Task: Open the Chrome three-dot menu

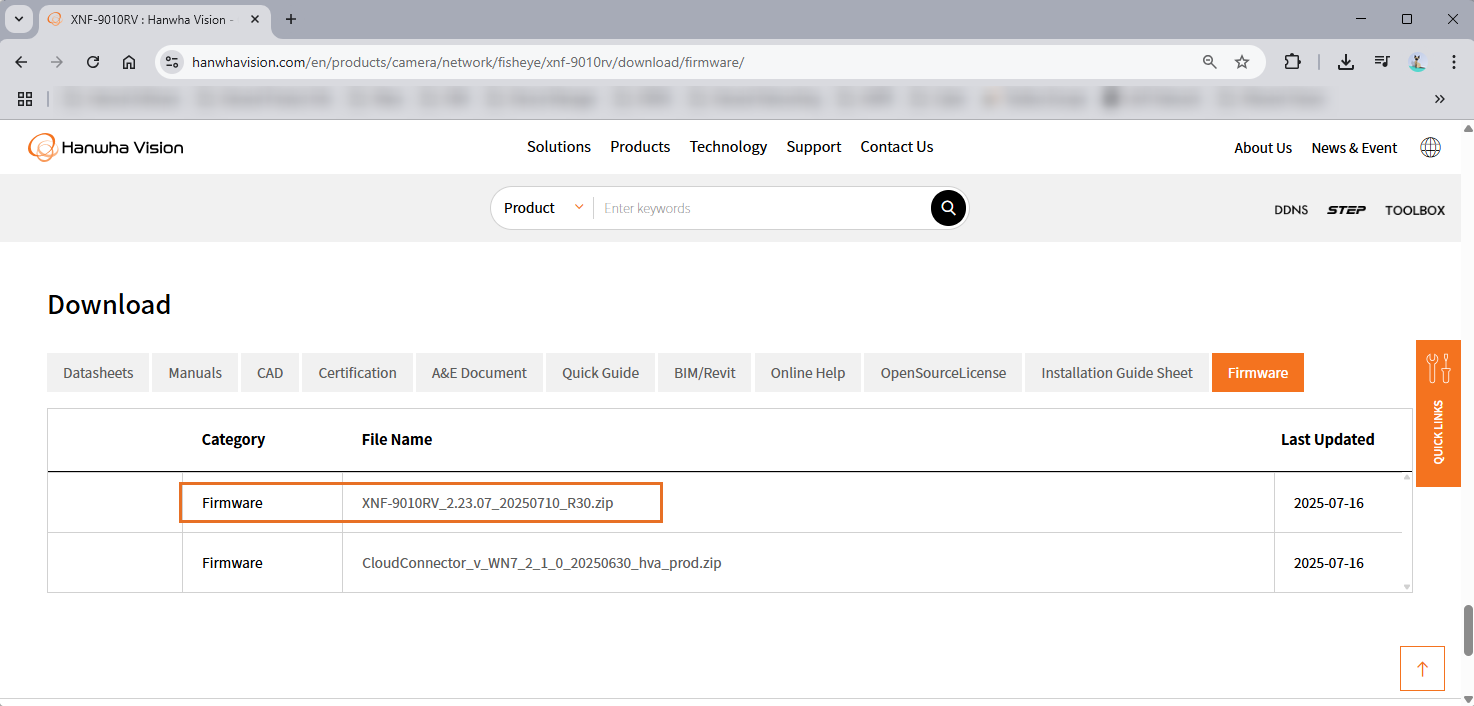Action: click(x=1453, y=62)
